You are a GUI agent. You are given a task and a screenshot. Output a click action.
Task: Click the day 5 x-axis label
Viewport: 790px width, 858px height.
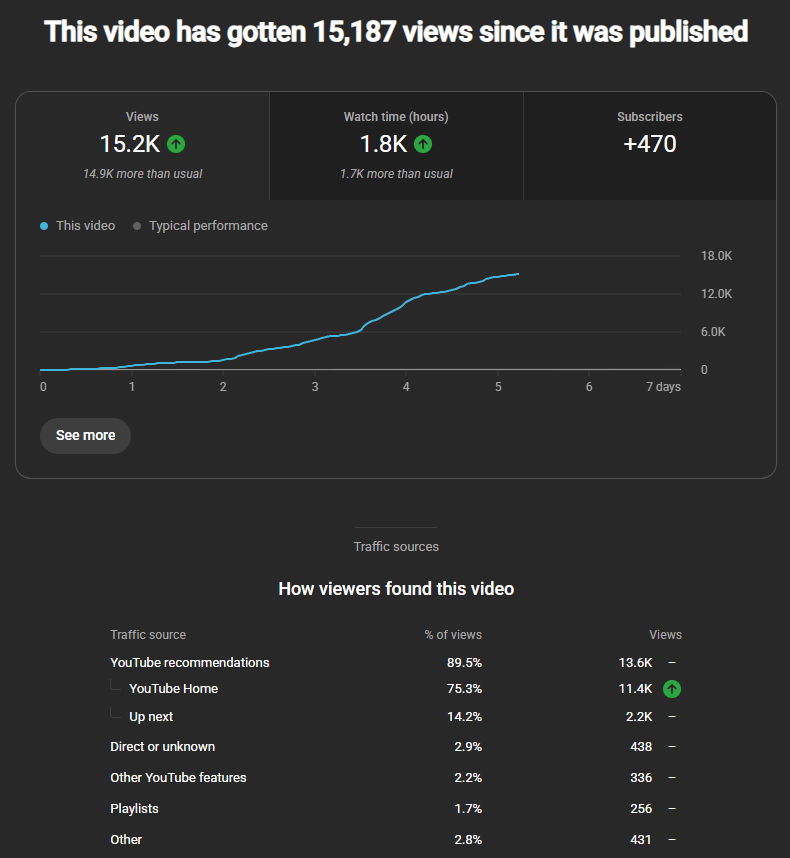pos(498,387)
